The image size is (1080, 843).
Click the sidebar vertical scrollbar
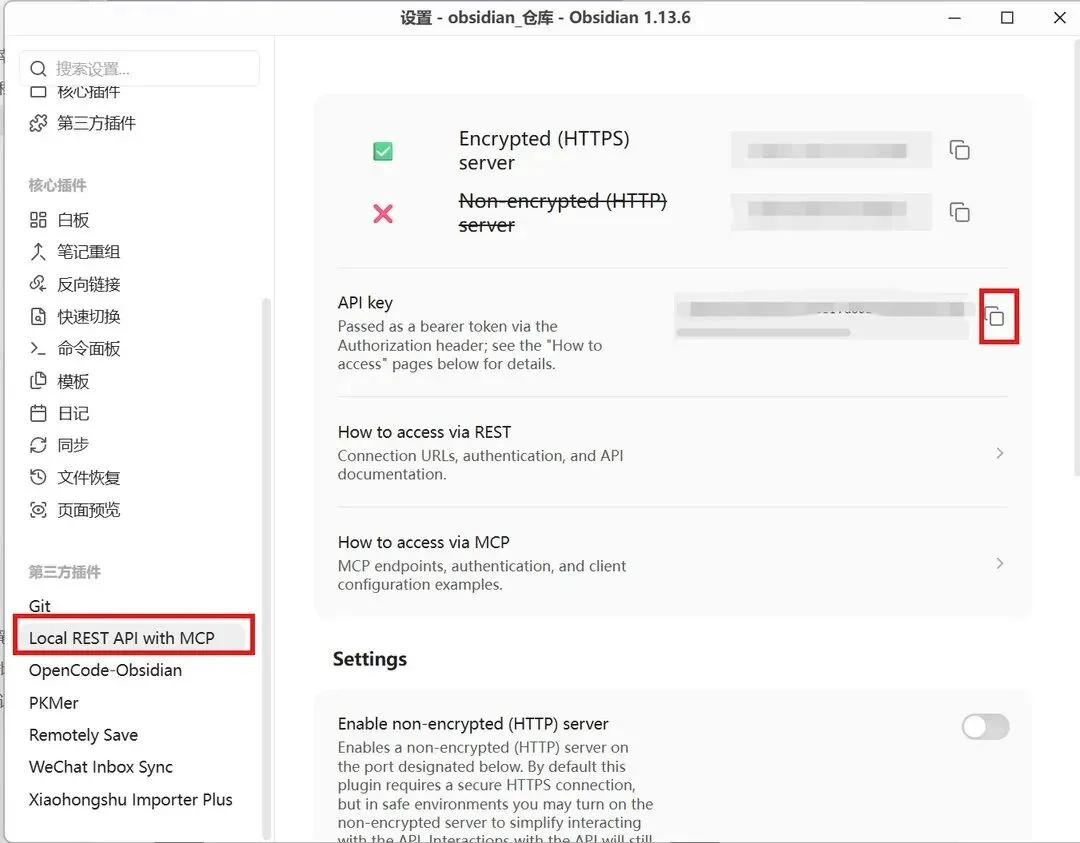click(267, 568)
